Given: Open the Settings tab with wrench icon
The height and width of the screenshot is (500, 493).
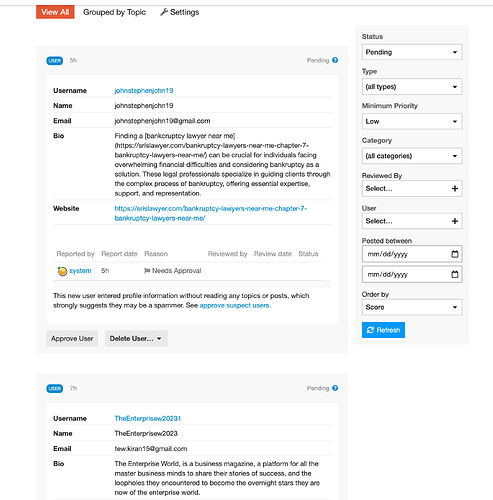Looking at the screenshot, I should (x=179, y=12).
